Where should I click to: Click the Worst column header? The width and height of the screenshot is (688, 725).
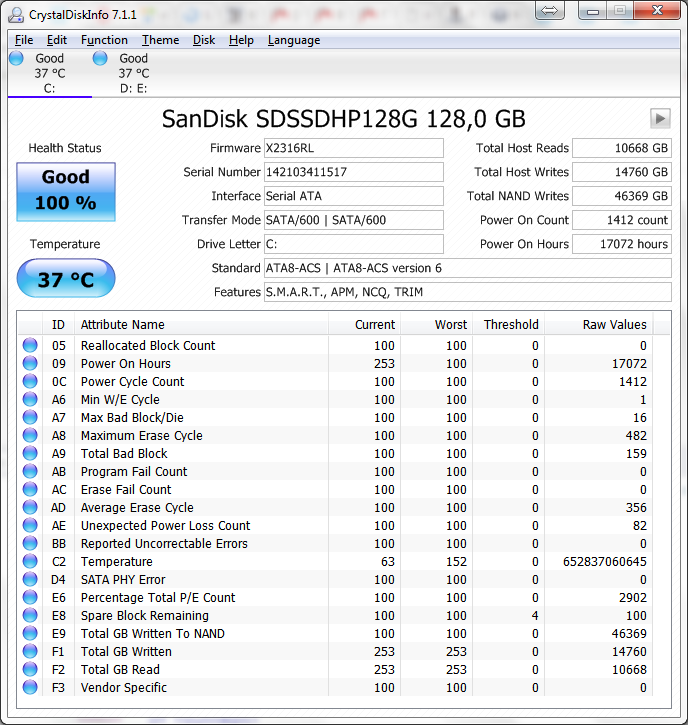[436, 325]
